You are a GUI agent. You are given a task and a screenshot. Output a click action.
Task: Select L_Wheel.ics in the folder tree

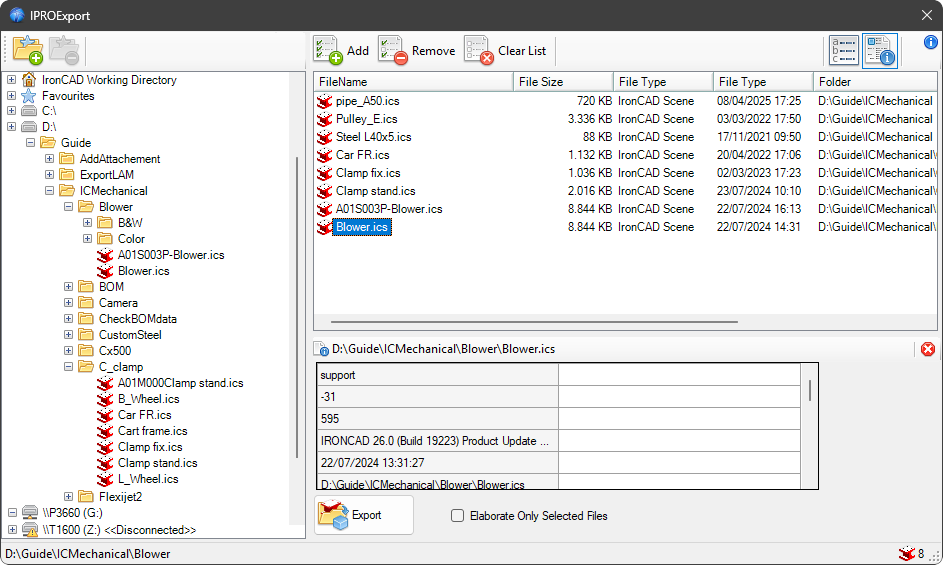tap(147, 479)
